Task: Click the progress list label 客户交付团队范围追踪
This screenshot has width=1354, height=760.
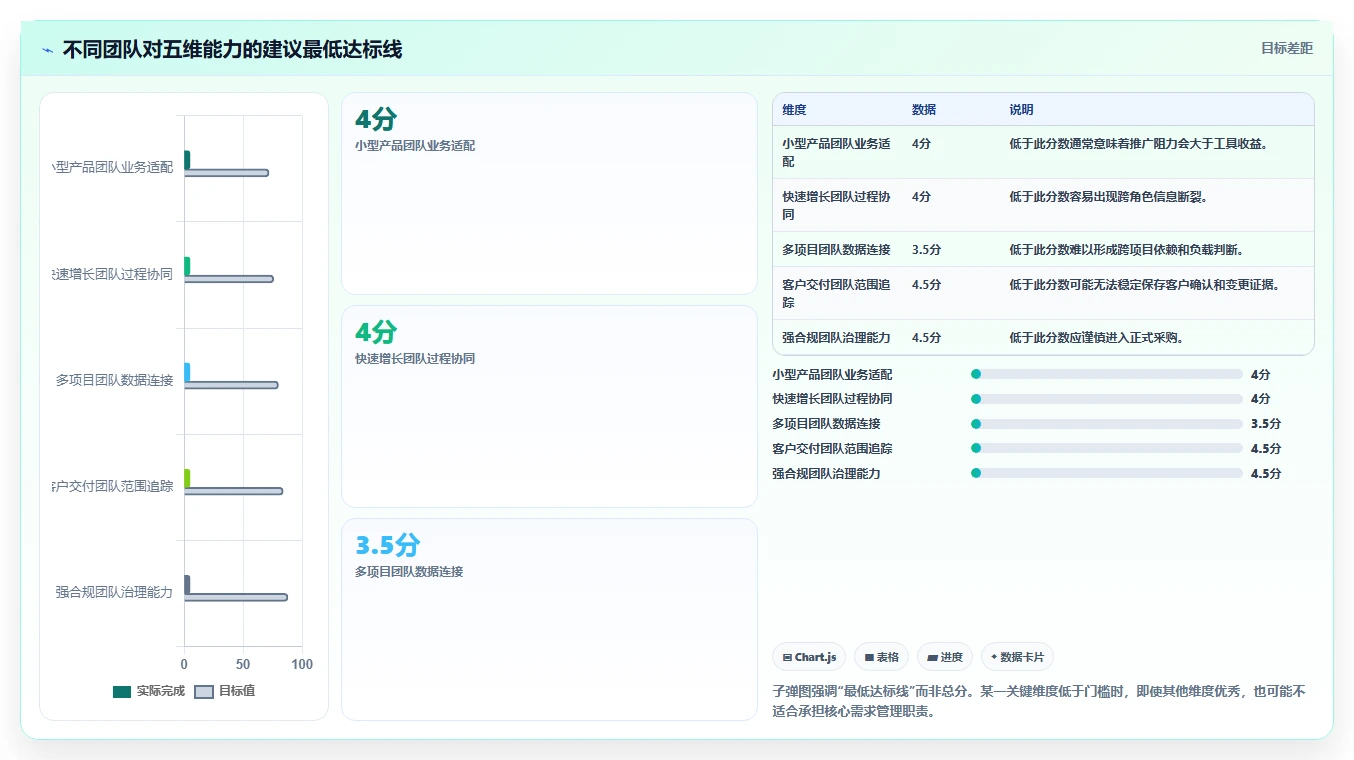Action: coord(832,448)
